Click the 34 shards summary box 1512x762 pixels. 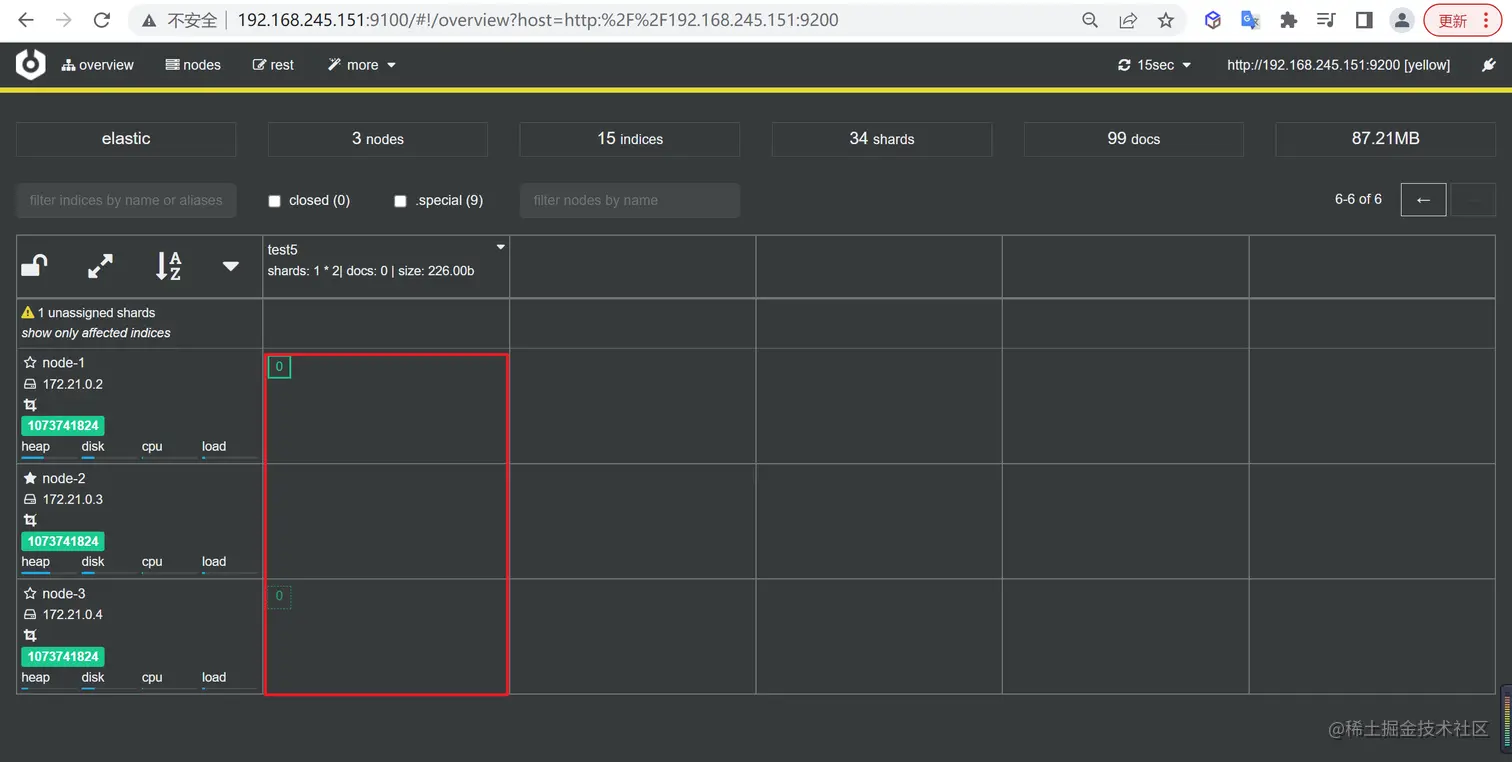click(x=882, y=139)
